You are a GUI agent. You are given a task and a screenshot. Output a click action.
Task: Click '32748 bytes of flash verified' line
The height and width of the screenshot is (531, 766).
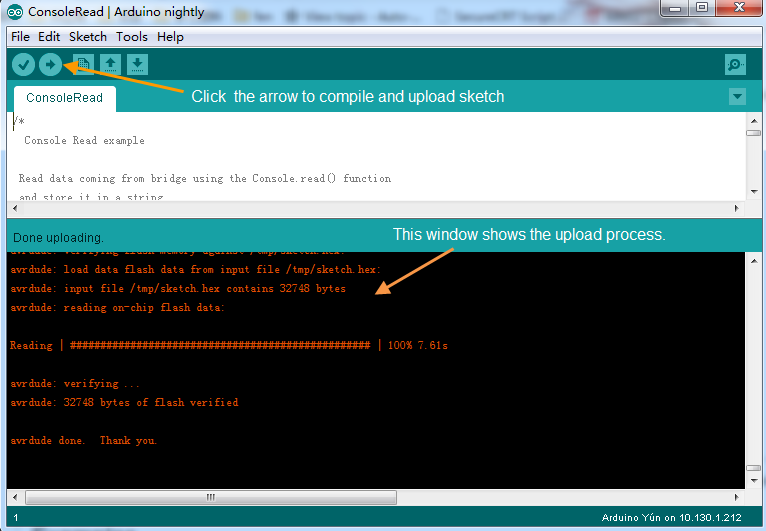coord(124,403)
